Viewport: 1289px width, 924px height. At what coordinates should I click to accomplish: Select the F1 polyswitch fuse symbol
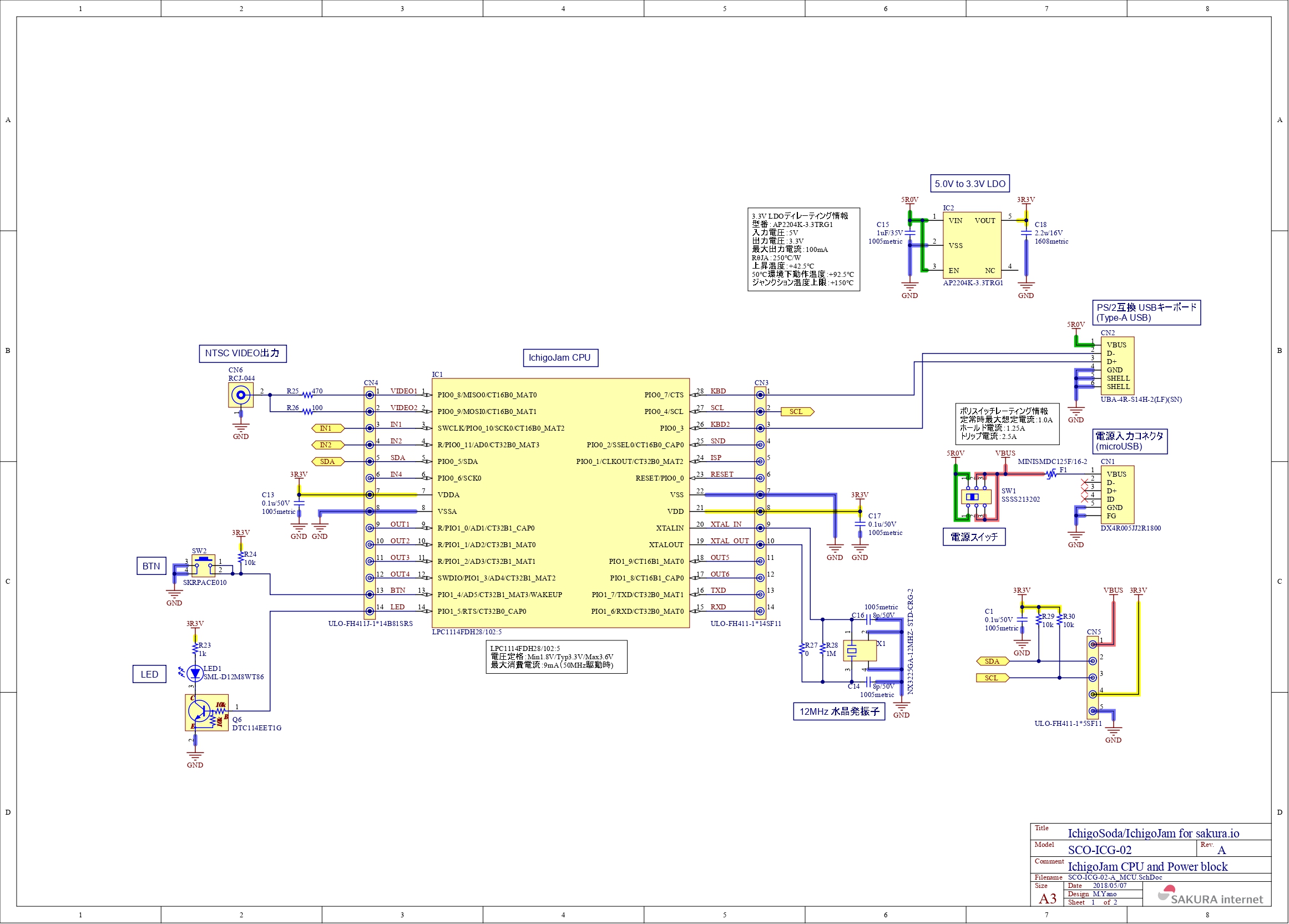click(1051, 473)
